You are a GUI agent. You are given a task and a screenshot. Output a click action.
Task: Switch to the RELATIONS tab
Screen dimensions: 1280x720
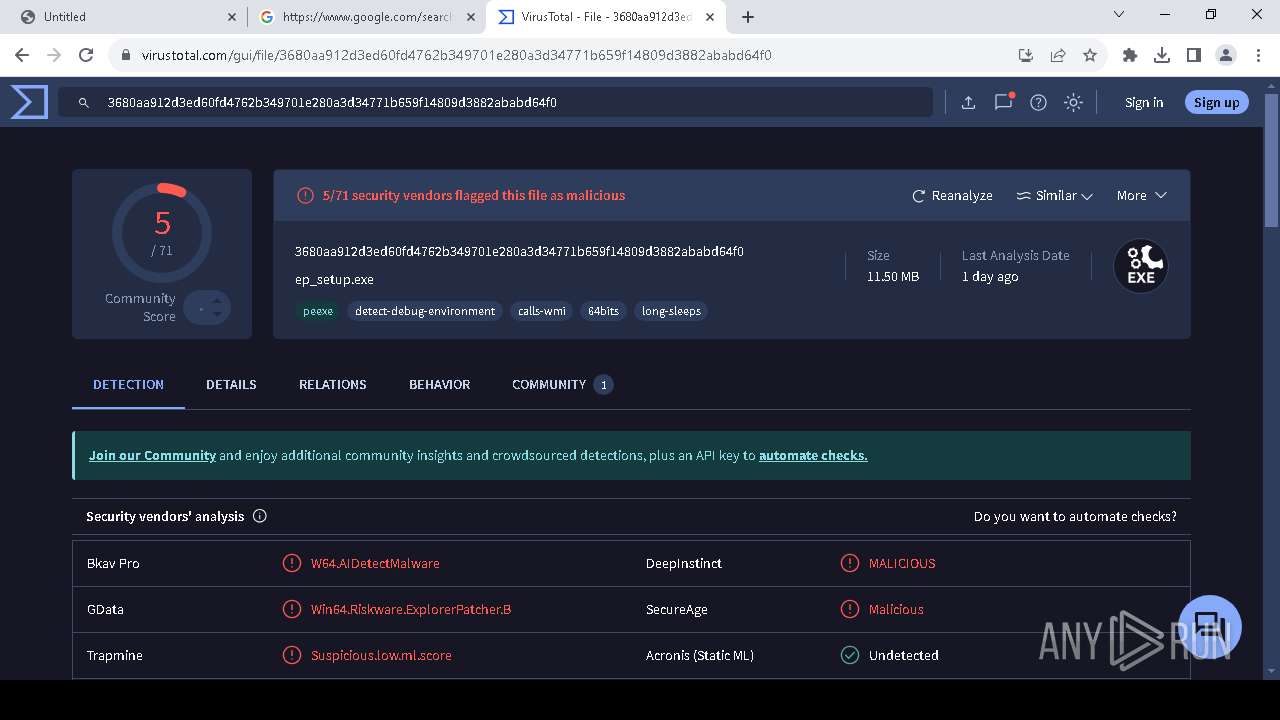click(333, 384)
